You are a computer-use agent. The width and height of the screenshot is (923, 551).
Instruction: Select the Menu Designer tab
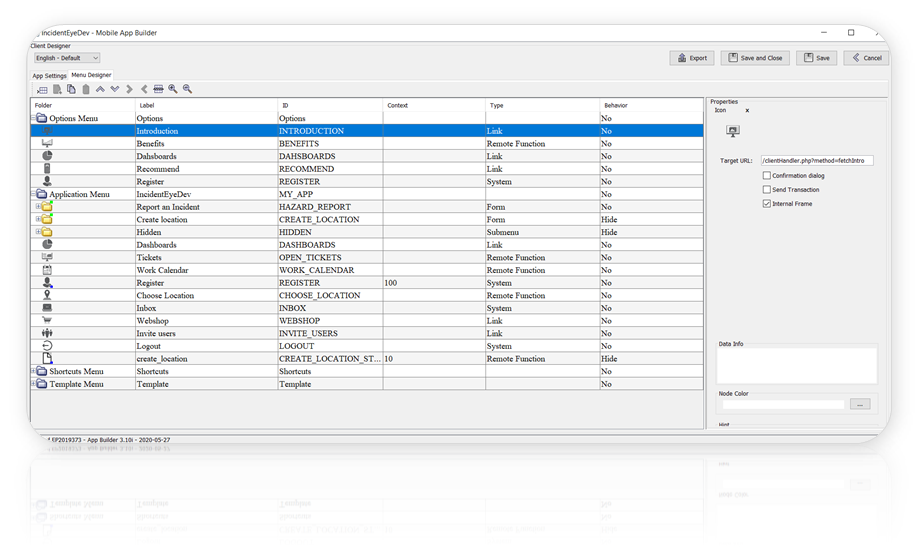tap(91, 75)
